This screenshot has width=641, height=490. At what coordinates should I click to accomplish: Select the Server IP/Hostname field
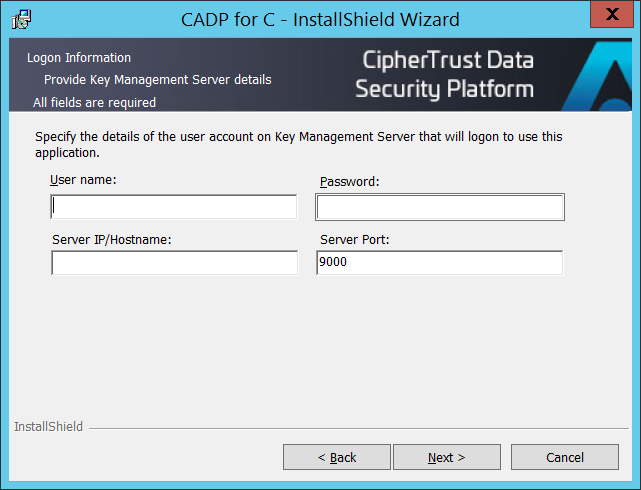tap(174, 262)
